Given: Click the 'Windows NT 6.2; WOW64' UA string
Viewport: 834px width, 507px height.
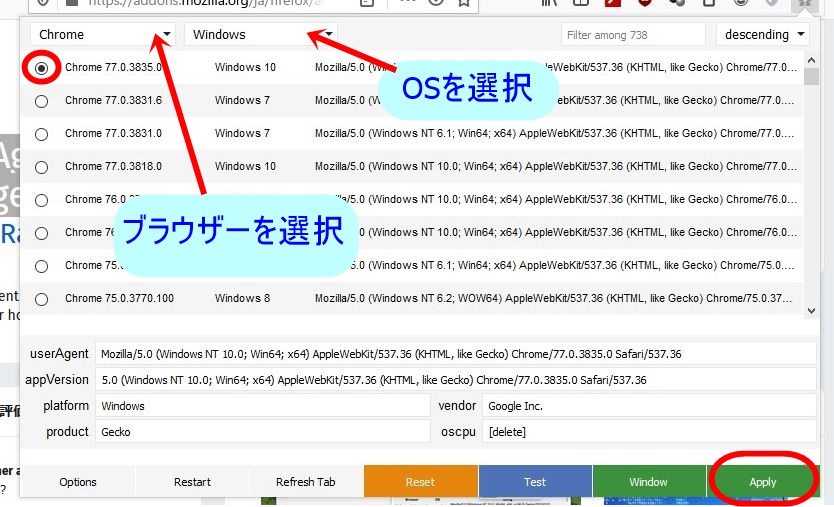Looking at the screenshot, I should coord(553,298).
